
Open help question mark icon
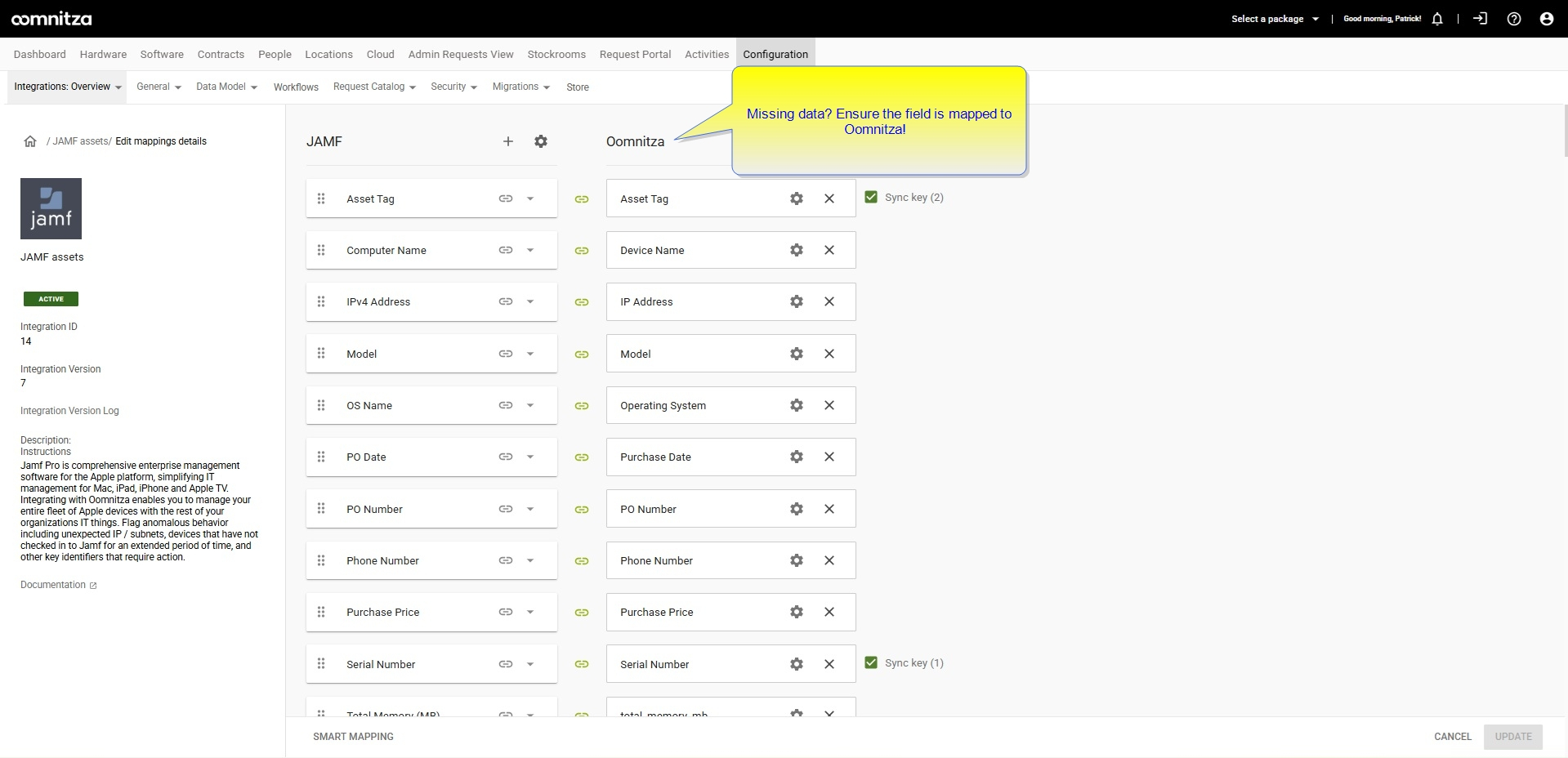(x=1514, y=19)
